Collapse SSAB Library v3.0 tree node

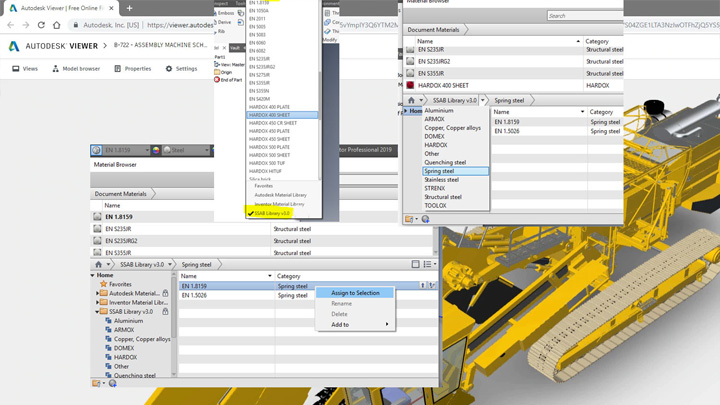97,311
